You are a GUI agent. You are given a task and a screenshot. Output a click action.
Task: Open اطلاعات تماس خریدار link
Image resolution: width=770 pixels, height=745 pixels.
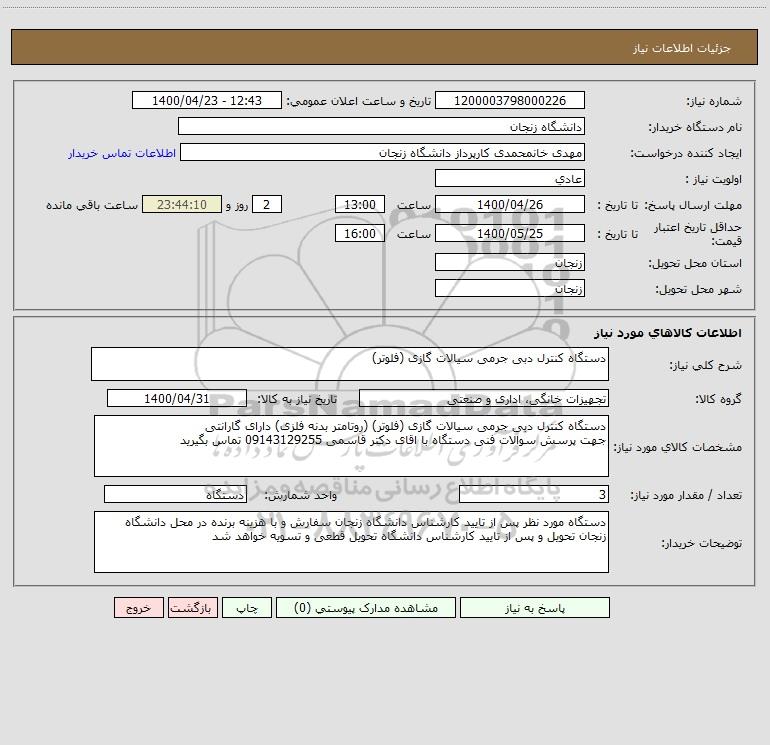click(x=122, y=153)
